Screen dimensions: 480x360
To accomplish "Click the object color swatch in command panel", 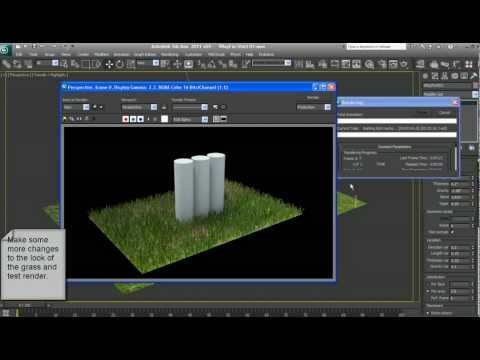I will (x=476, y=85).
